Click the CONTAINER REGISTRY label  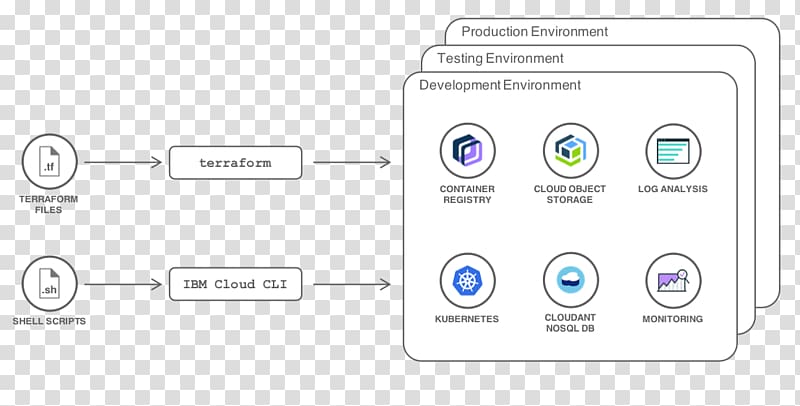tap(467, 194)
